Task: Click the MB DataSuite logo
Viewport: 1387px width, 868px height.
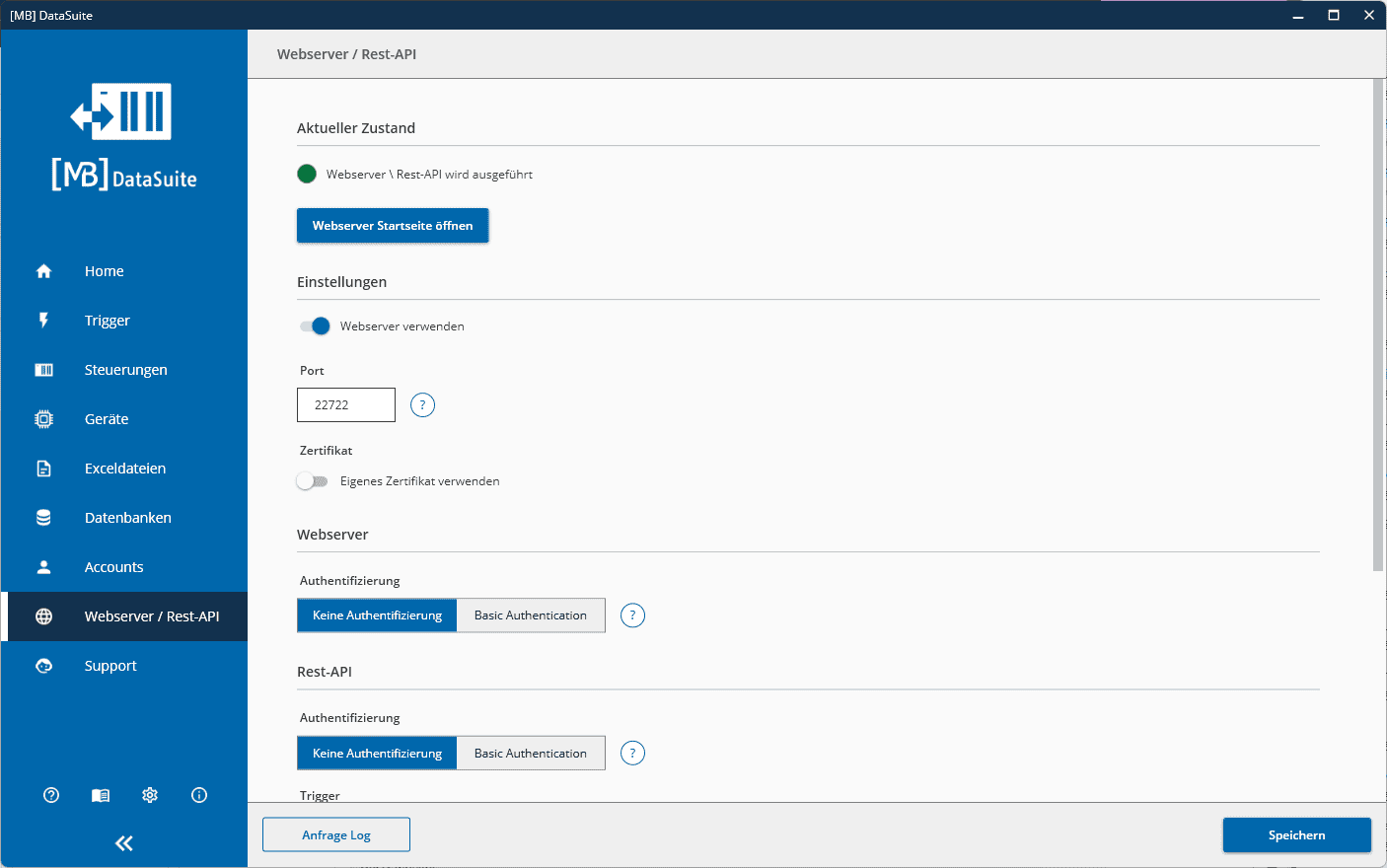Action: tap(124, 136)
